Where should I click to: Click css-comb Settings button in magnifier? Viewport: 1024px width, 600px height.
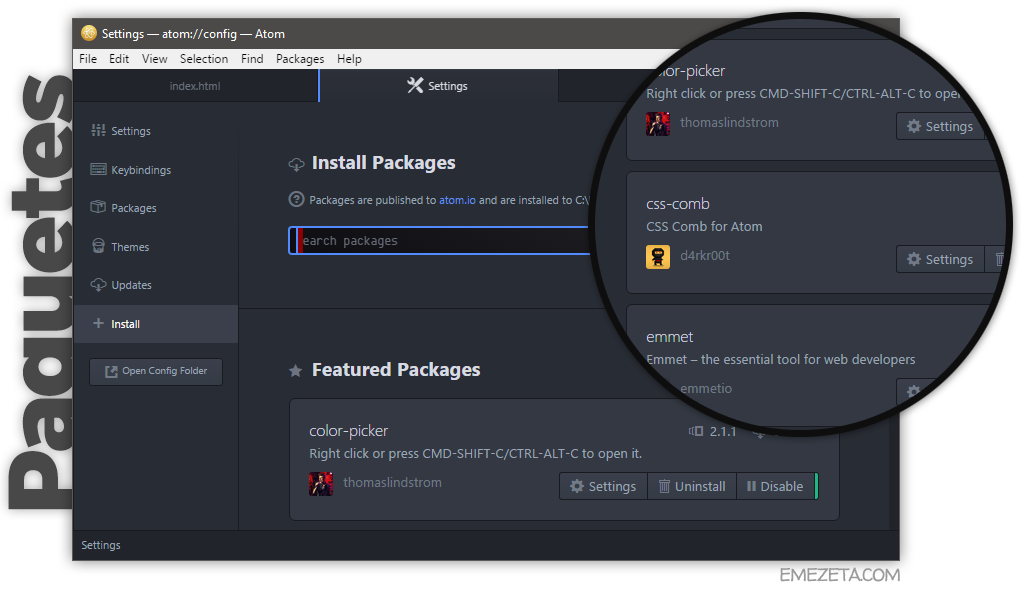click(940, 259)
